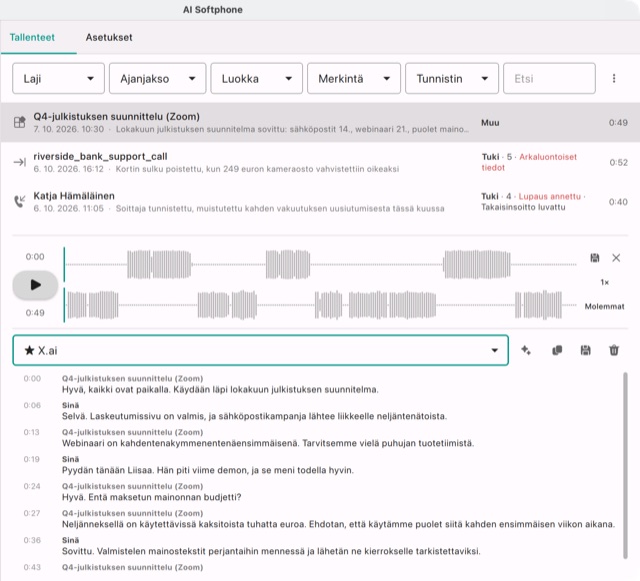The image size is (640, 581).
Task: Open the X.ai model dropdown
Action: [x=260, y=350]
